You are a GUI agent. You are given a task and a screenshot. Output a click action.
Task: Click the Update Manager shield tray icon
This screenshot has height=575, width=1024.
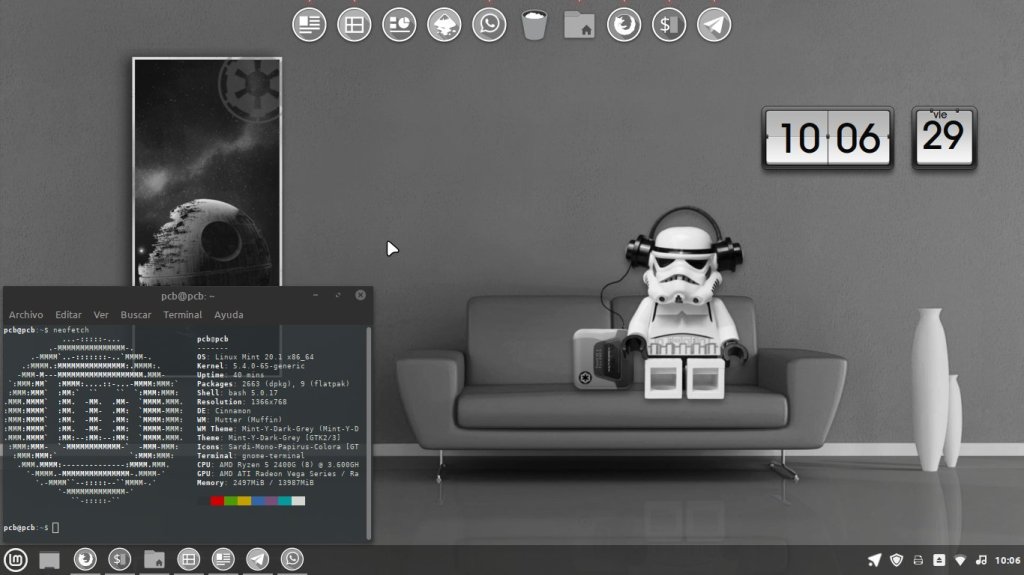click(896, 560)
